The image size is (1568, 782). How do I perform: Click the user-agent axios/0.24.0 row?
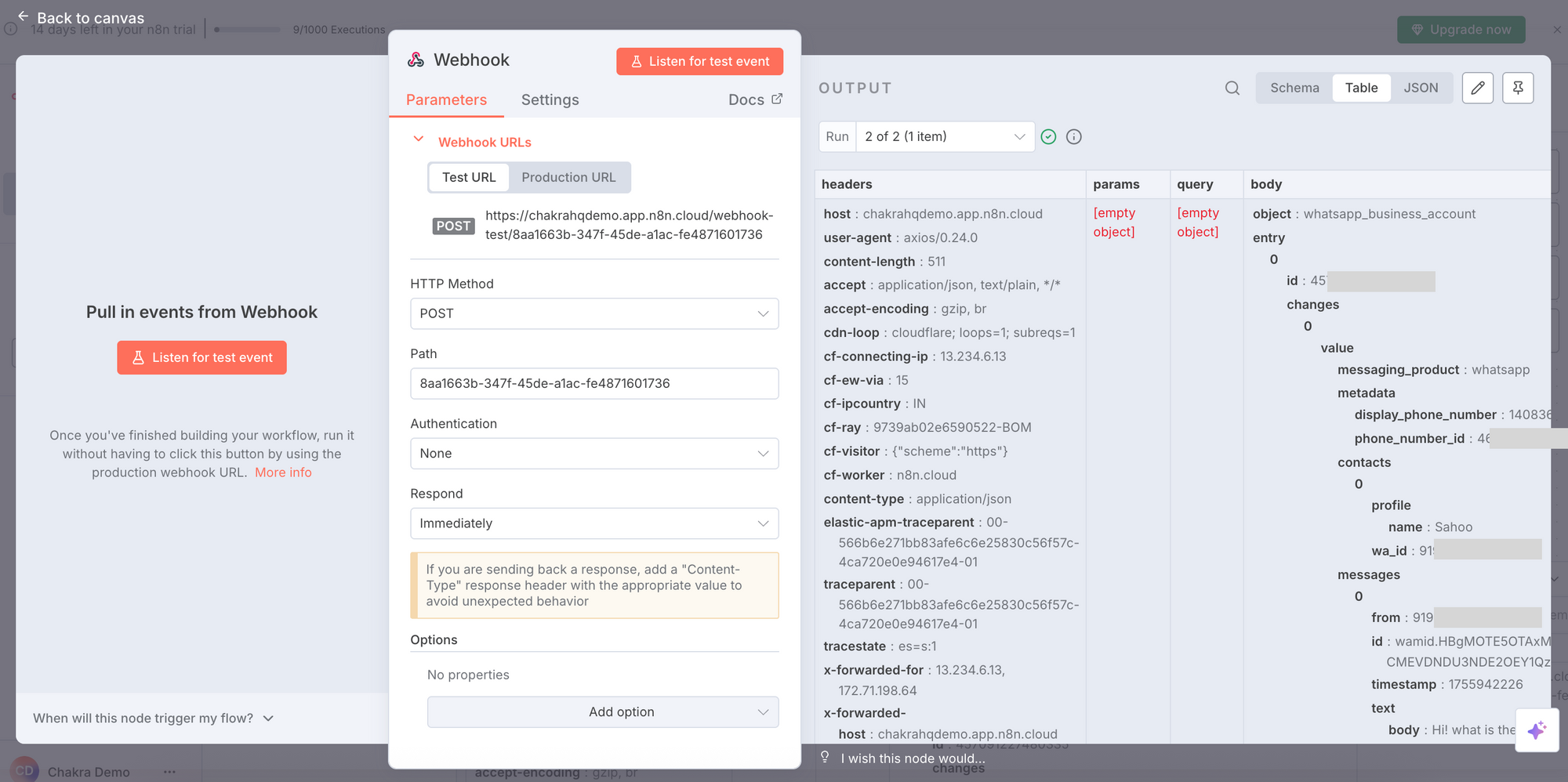pos(900,237)
